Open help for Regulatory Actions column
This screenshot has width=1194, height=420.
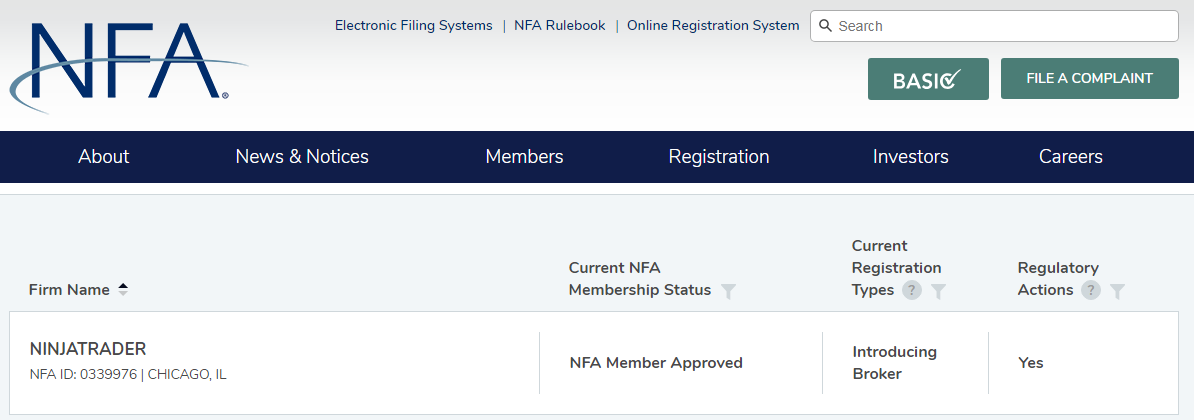click(1091, 290)
